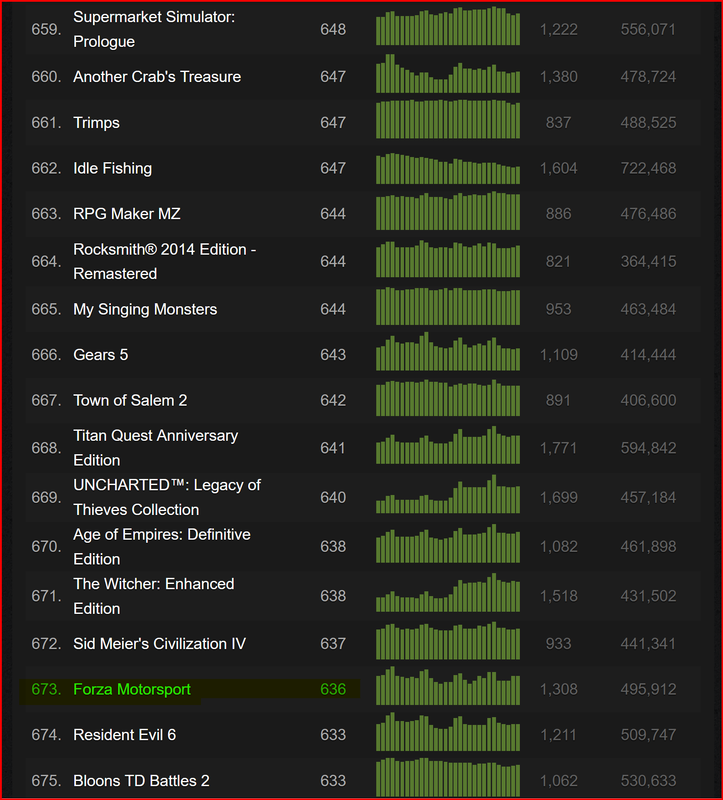Select My Singing Monsters peak 953
Image resolution: width=723 pixels, height=800 pixels.
559,309
